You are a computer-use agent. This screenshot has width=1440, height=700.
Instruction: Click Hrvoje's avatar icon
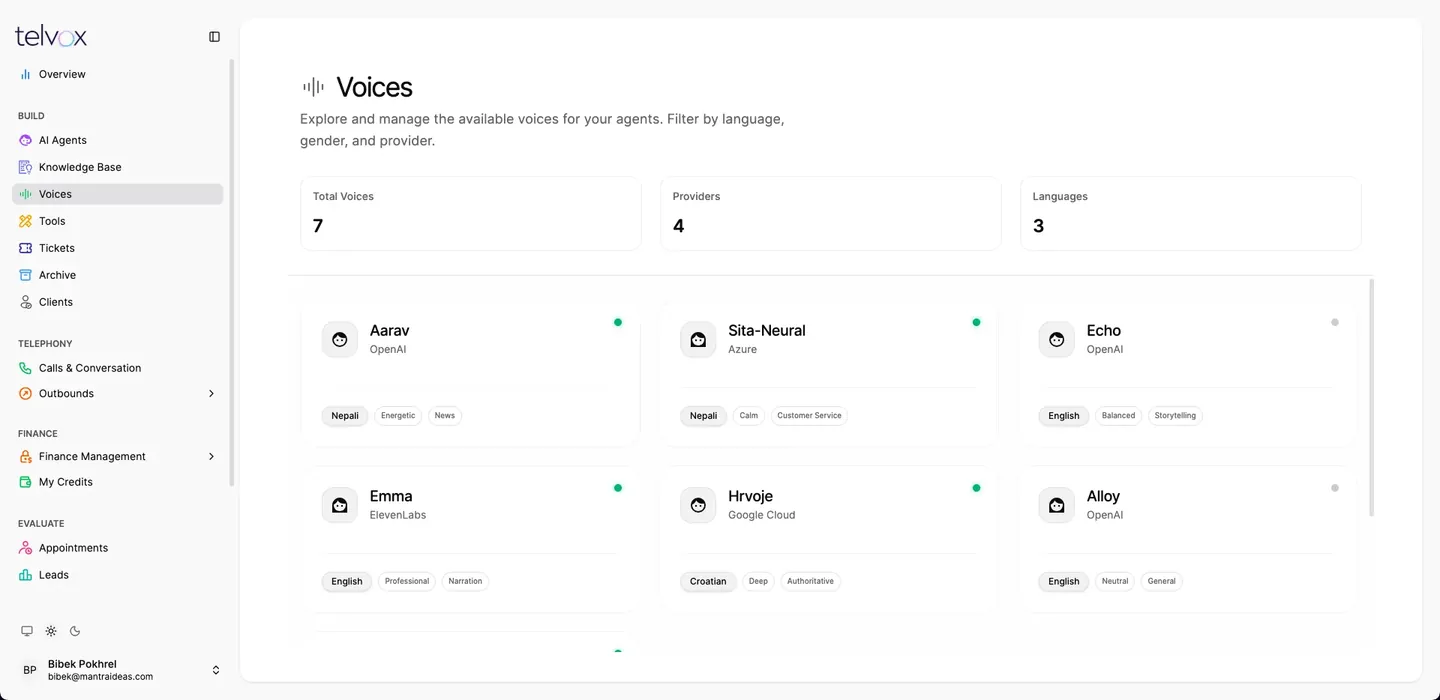698,506
